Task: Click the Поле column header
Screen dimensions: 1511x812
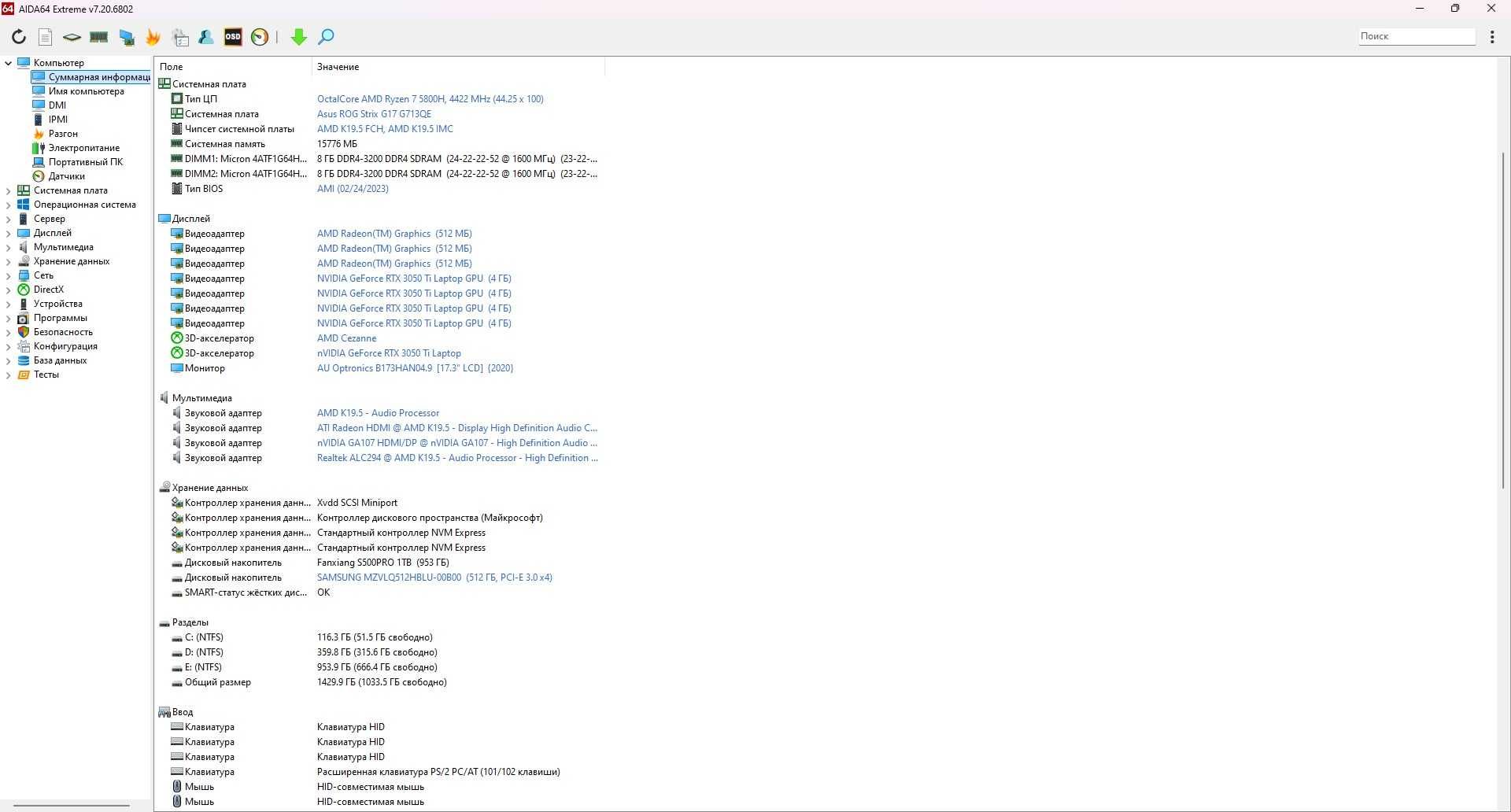Action: [x=233, y=67]
